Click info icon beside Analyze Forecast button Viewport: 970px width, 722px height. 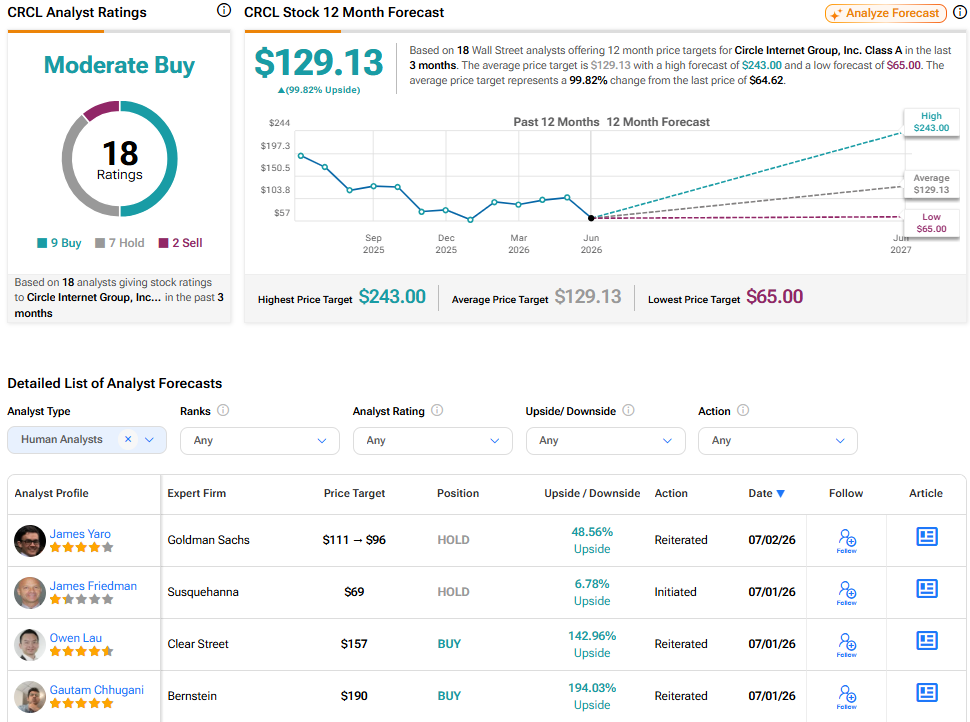click(959, 12)
